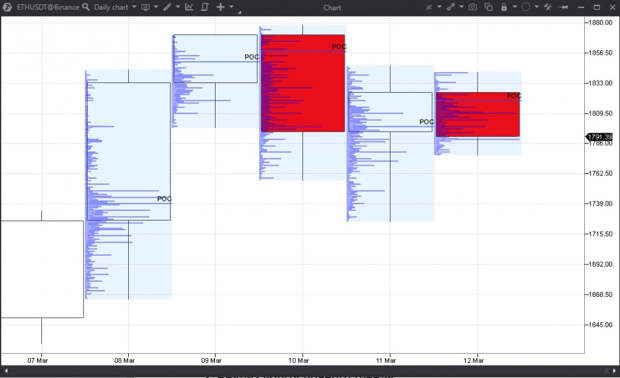Click the duplicate chart window icon
Image resolution: width=620 pixels, height=378 pixels.
pos(489,7)
